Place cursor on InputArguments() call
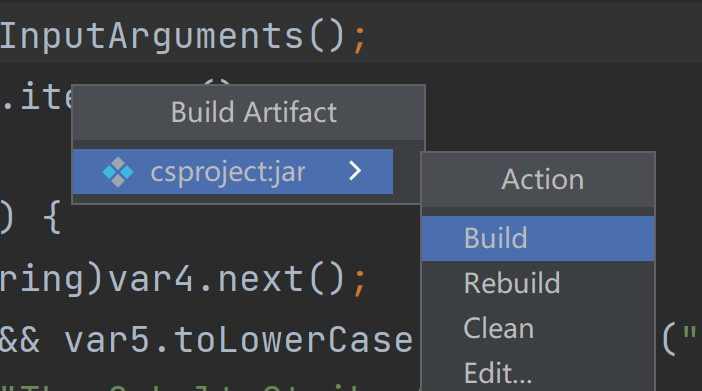Image resolution: width=702 pixels, height=391 pixels. click(x=172, y=37)
